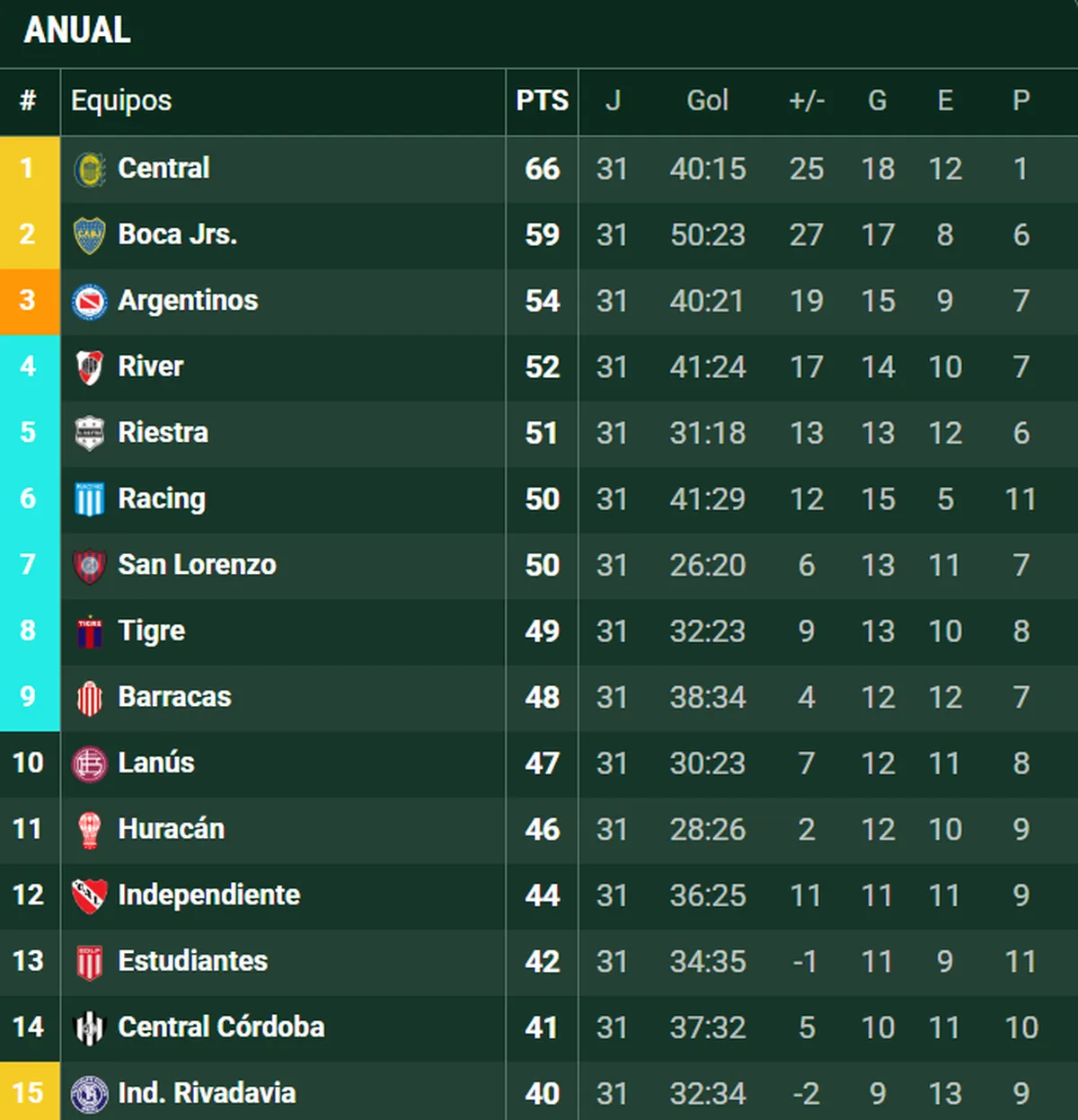The width and height of the screenshot is (1078, 1120).
Task: Sort table by PTS column header
Action: pos(542,101)
